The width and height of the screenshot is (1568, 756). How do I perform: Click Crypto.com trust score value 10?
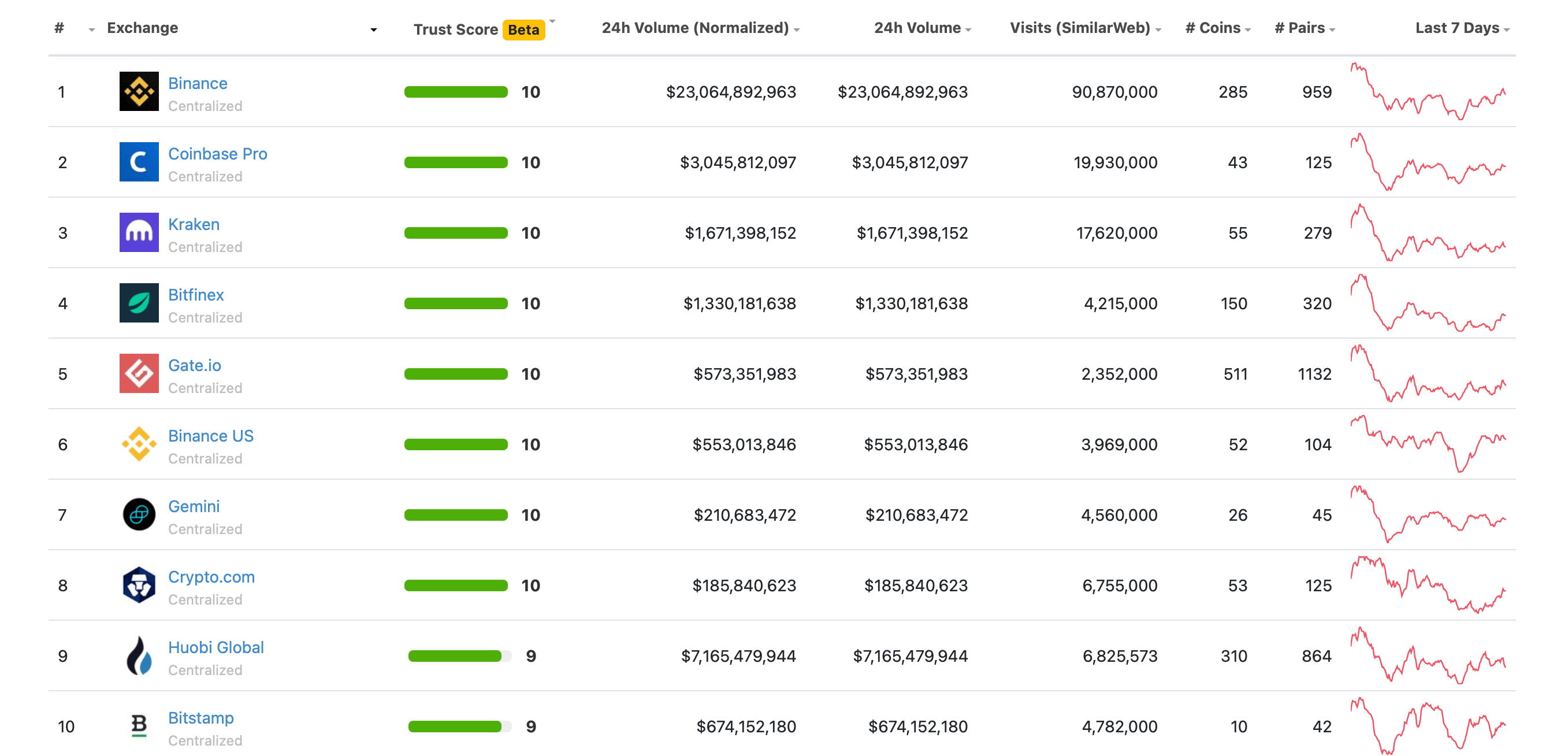(x=531, y=585)
